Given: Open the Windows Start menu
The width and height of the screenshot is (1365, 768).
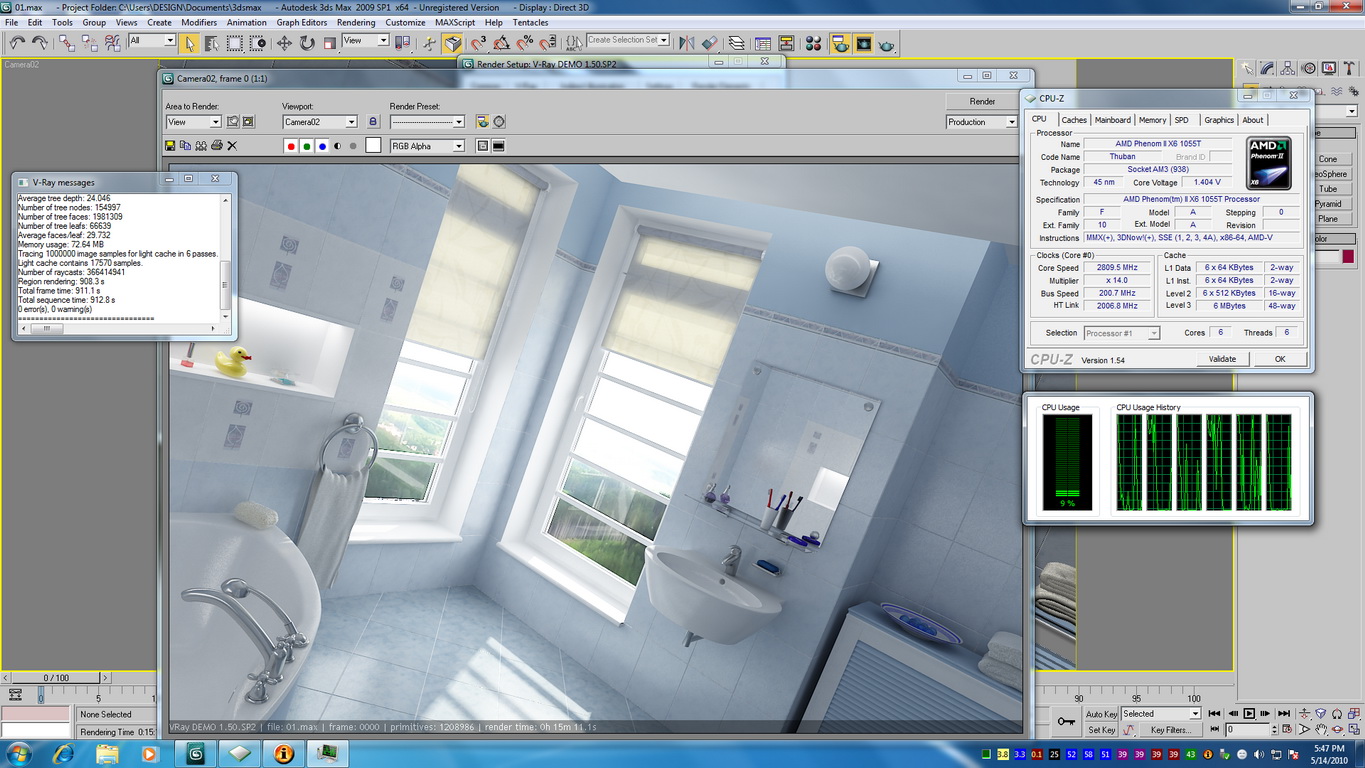Looking at the screenshot, I should coord(18,753).
